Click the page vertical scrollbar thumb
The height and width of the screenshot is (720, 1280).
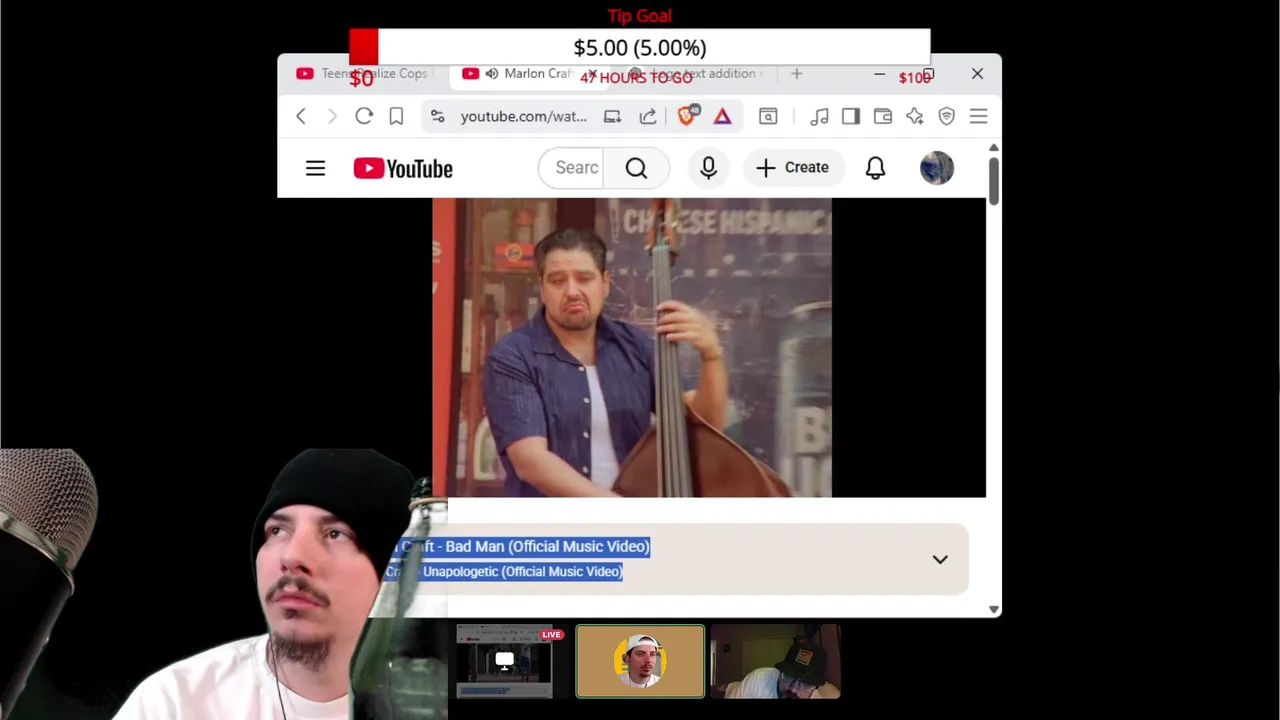tap(993, 181)
